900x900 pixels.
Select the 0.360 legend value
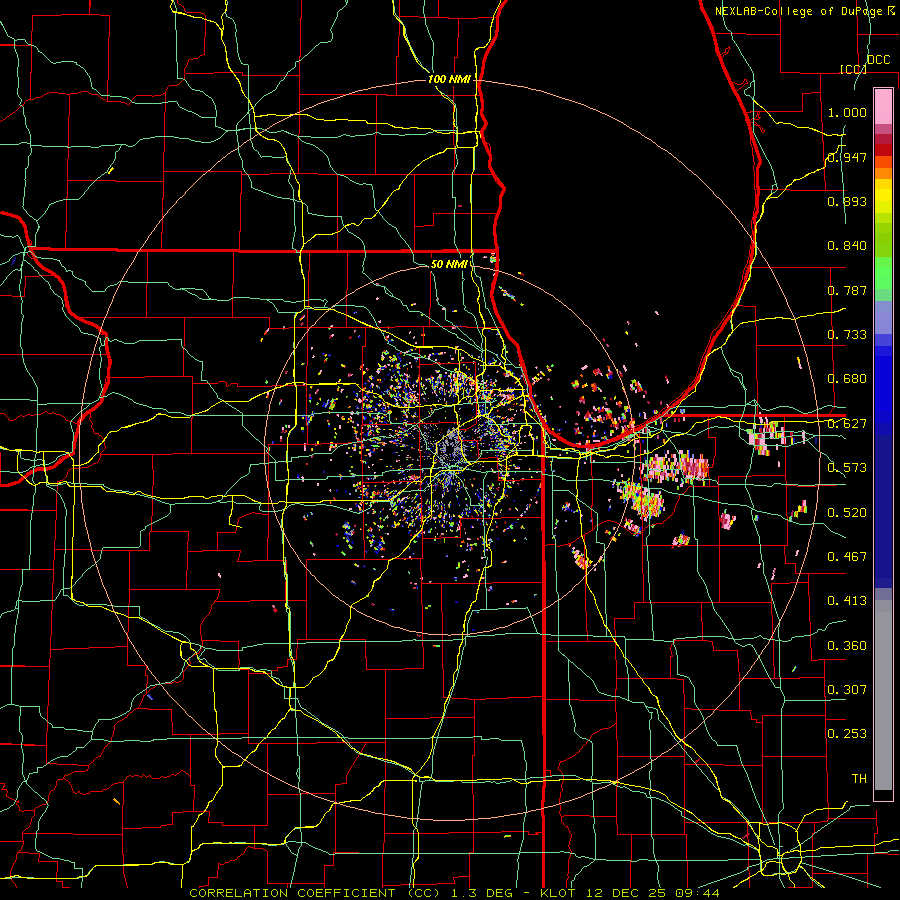pyautogui.click(x=847, y=646)
